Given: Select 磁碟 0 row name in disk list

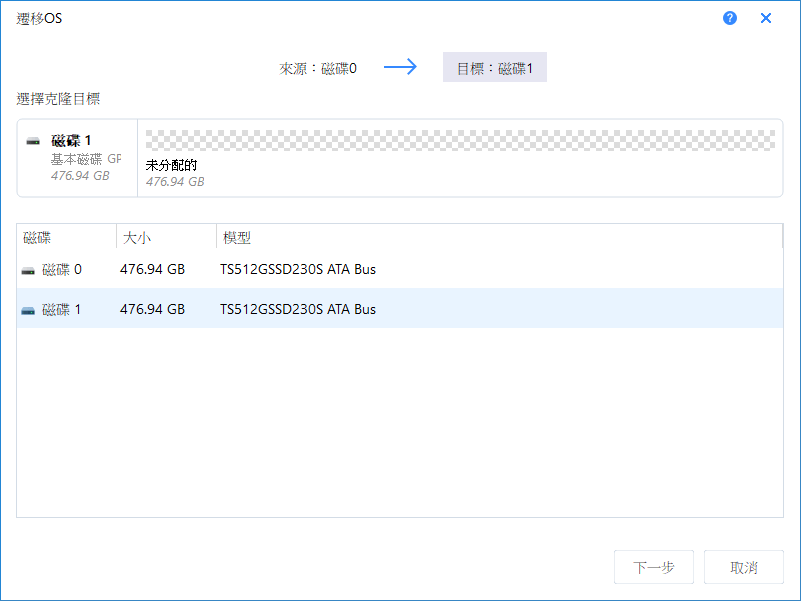Looking at the screenshot, I should pyautogui.click(x=62, y=269).
